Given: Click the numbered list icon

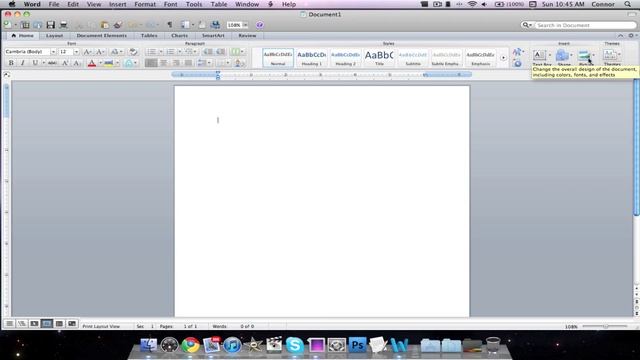Looking at the screenshot, I should pyautogui.click(x=170, y=52).
